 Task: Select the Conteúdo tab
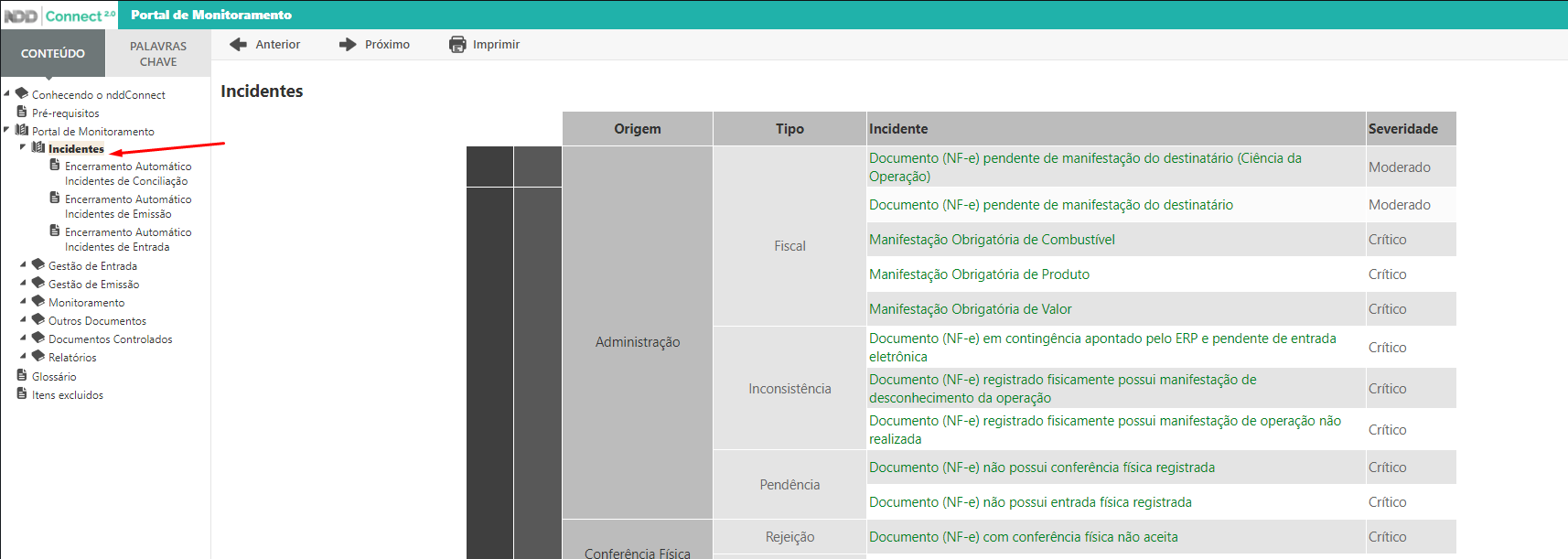coord(53,54)
